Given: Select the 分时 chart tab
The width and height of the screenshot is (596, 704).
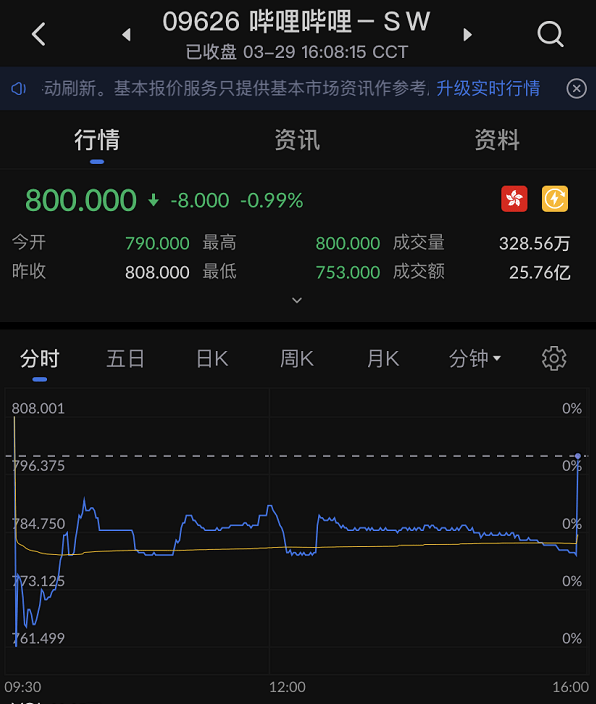Looking at the screenshot, I should (40, 359).
